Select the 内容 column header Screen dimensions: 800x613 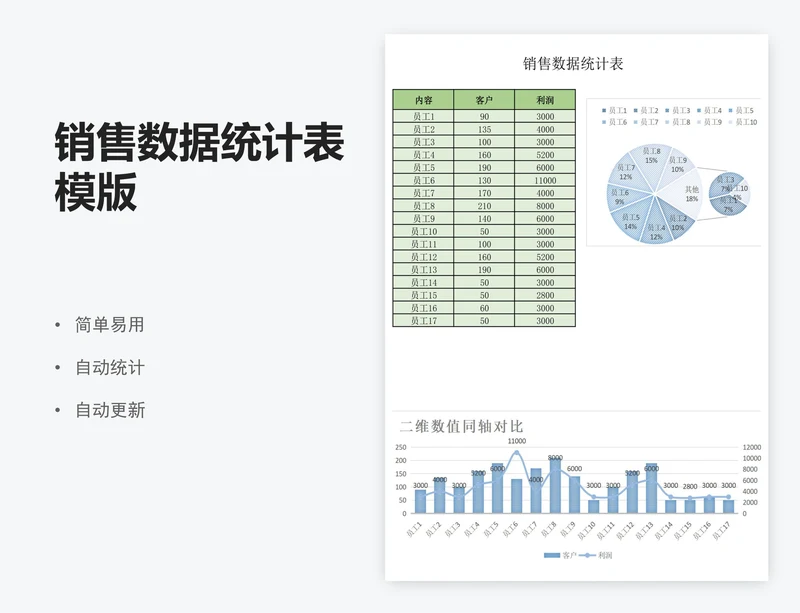(x=423, y=100)
